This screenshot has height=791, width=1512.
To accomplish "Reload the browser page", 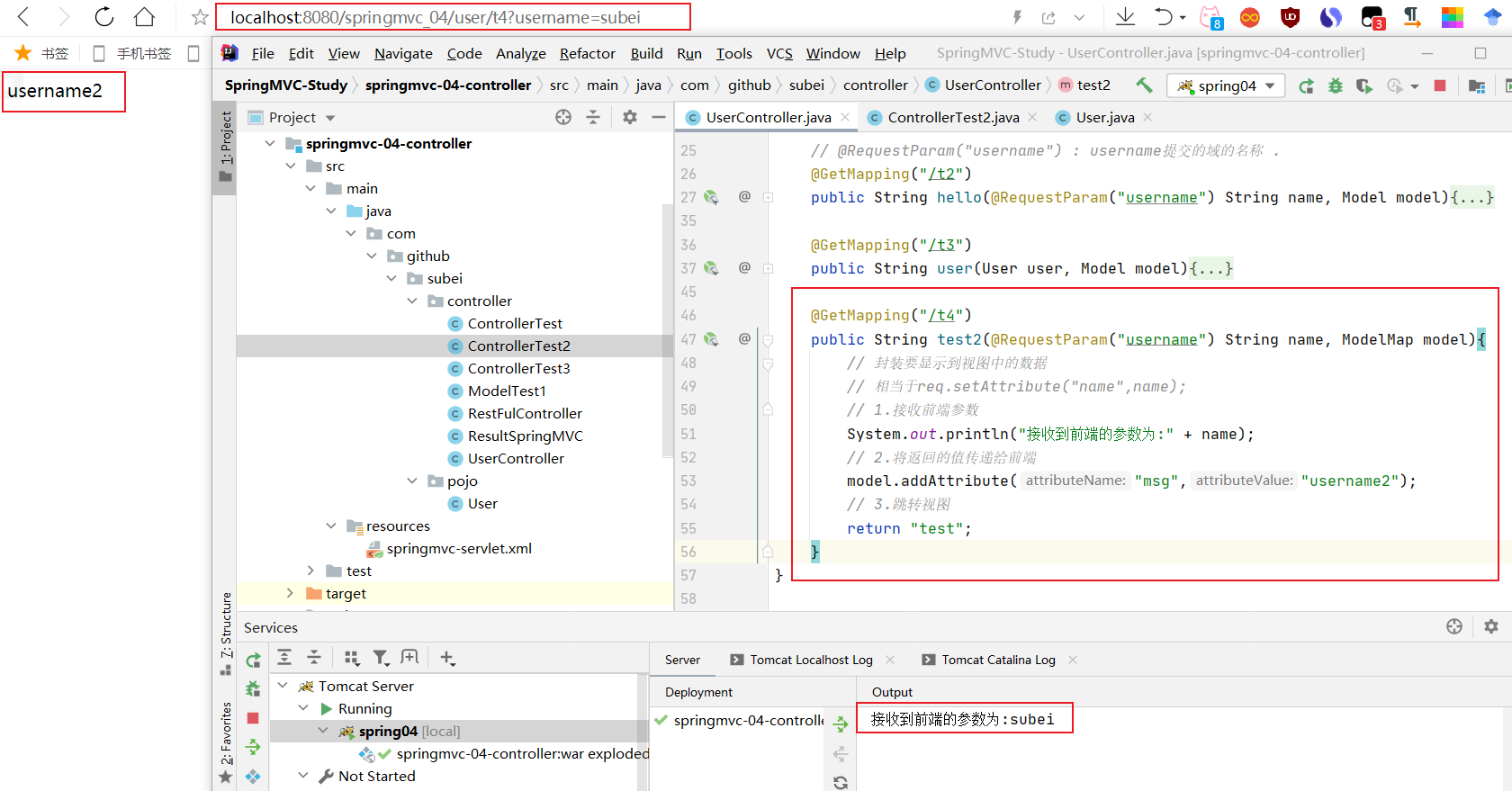I will coord(104,17).
